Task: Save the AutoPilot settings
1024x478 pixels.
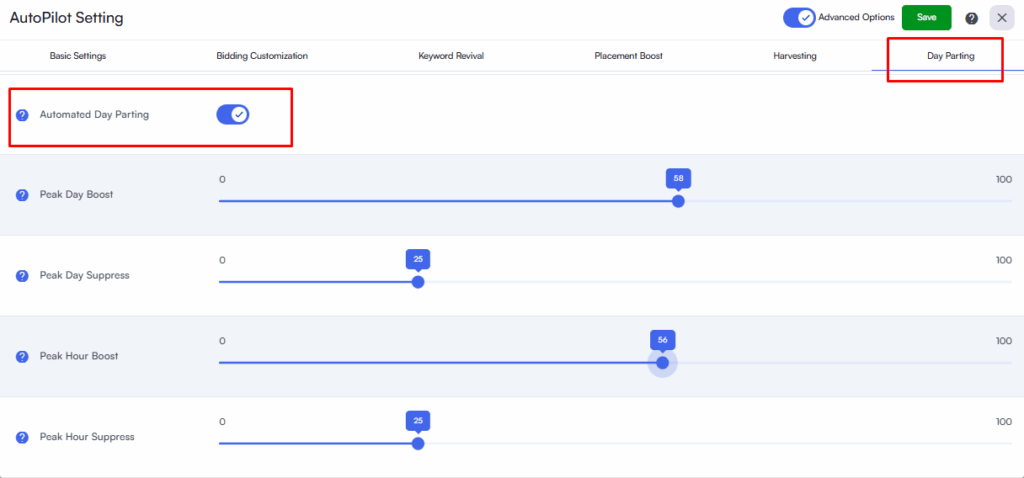Action: (926, 18)
